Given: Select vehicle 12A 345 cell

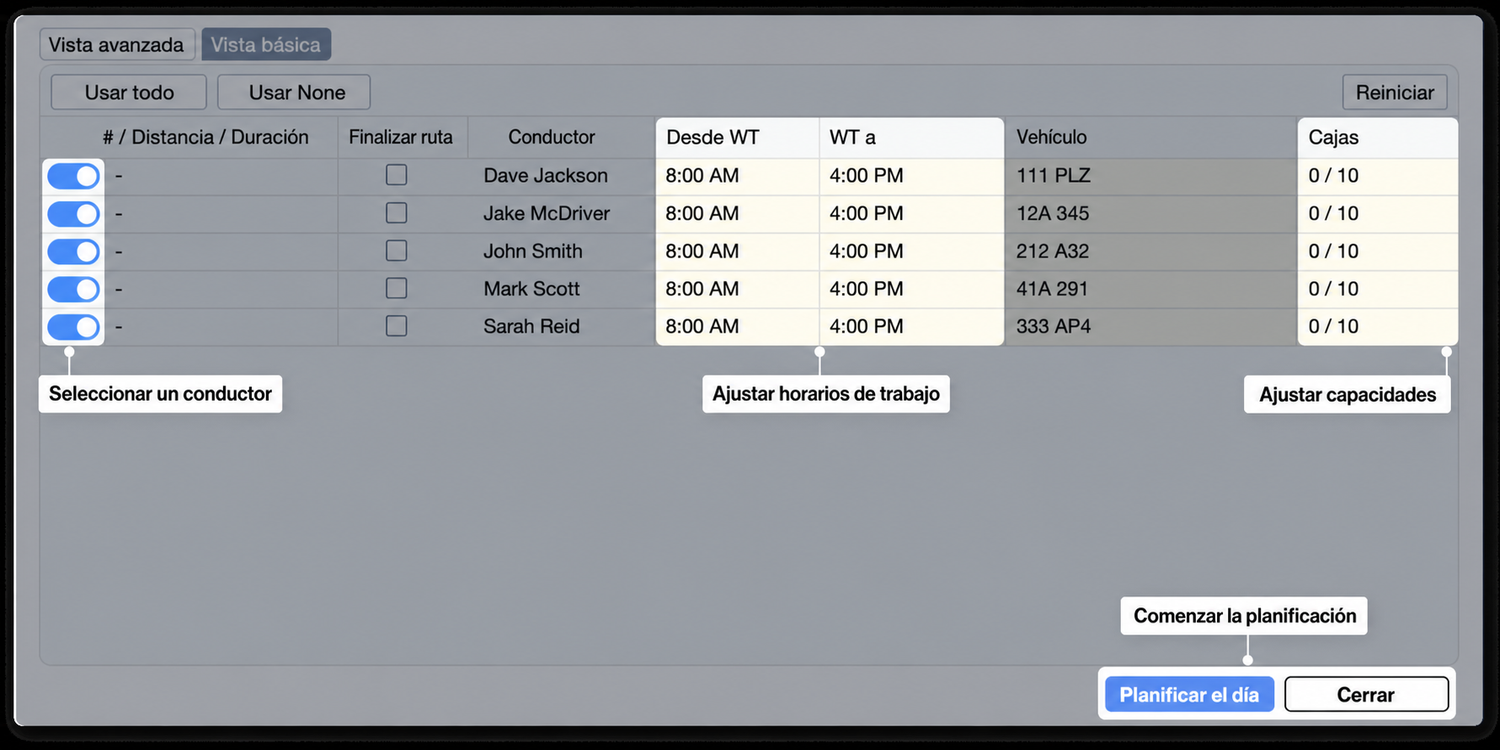Looking at the screenshot, I should pos(1151,213).
